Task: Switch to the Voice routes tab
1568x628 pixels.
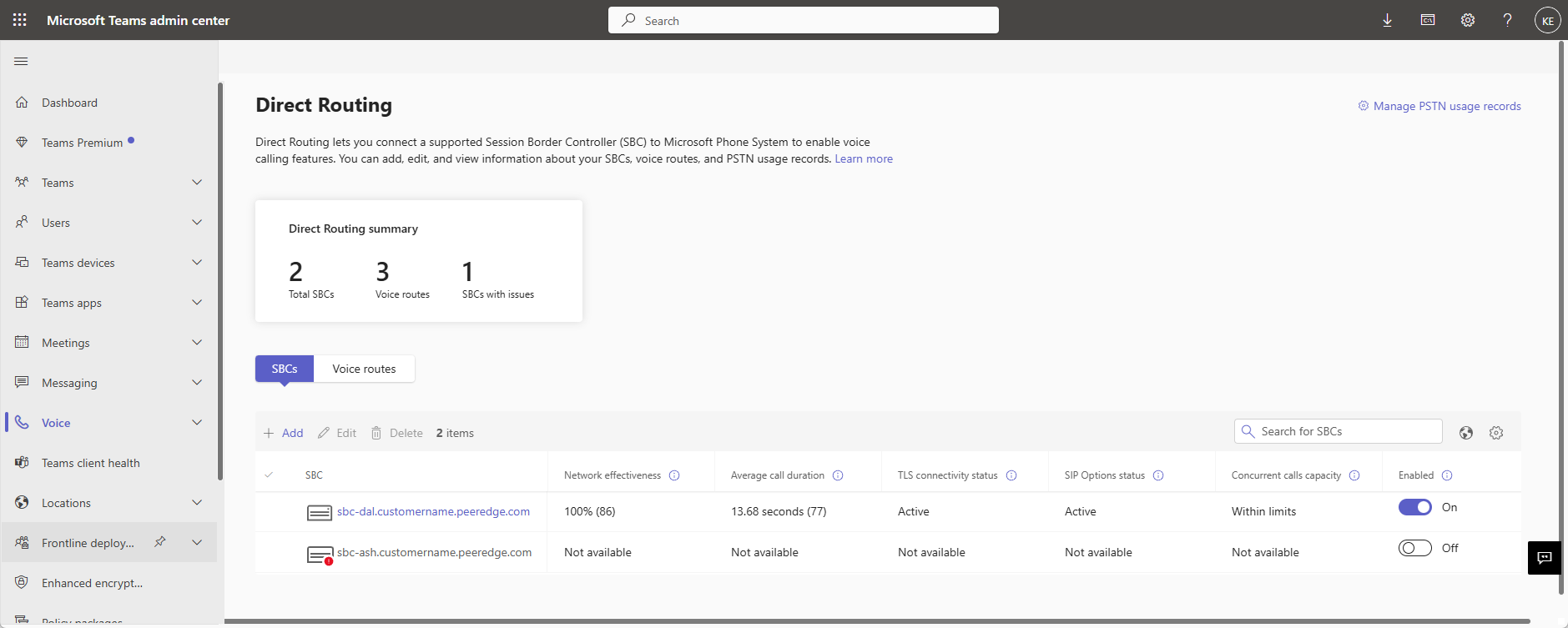Action: (x=364, y=369)
